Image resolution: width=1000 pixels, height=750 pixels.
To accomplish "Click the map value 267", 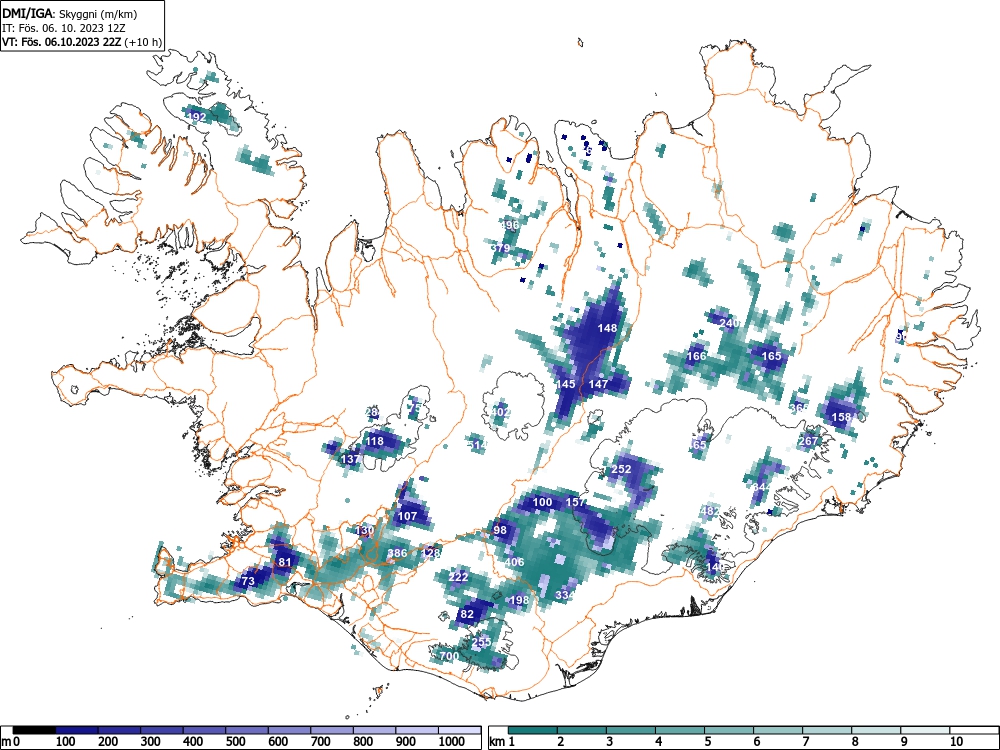I will (x=808, y=441).
